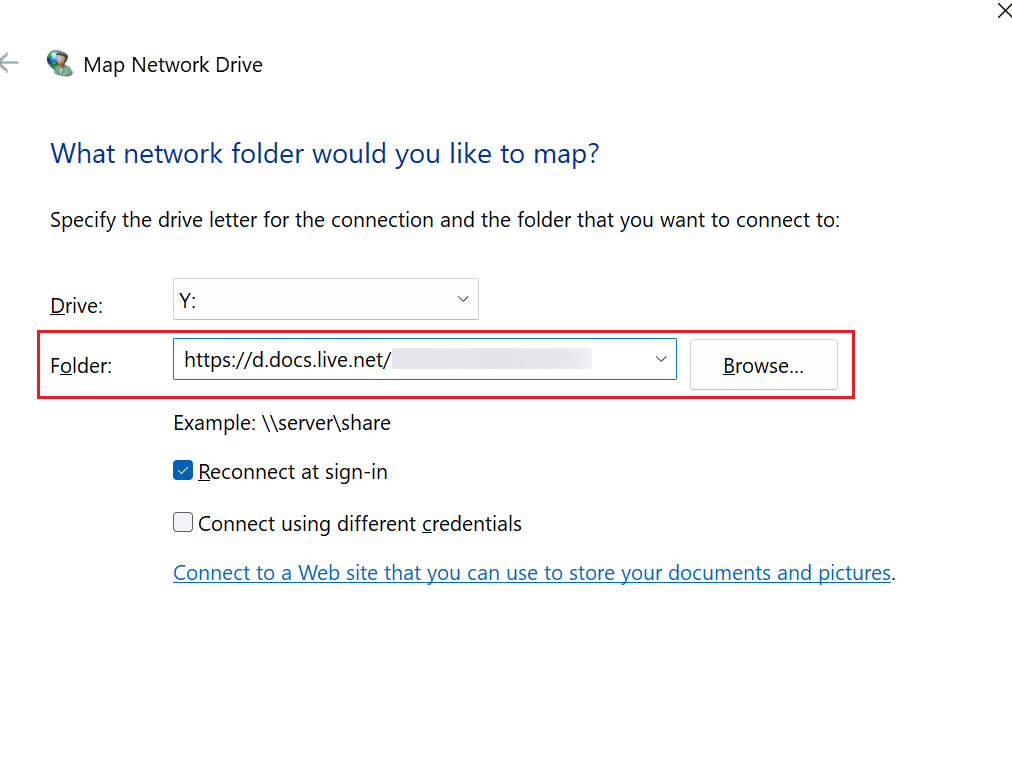The width and height of the screenshot is (1012, 764).
Task: Open the Folder path dropdown arrow
Action: pos(660,358)
